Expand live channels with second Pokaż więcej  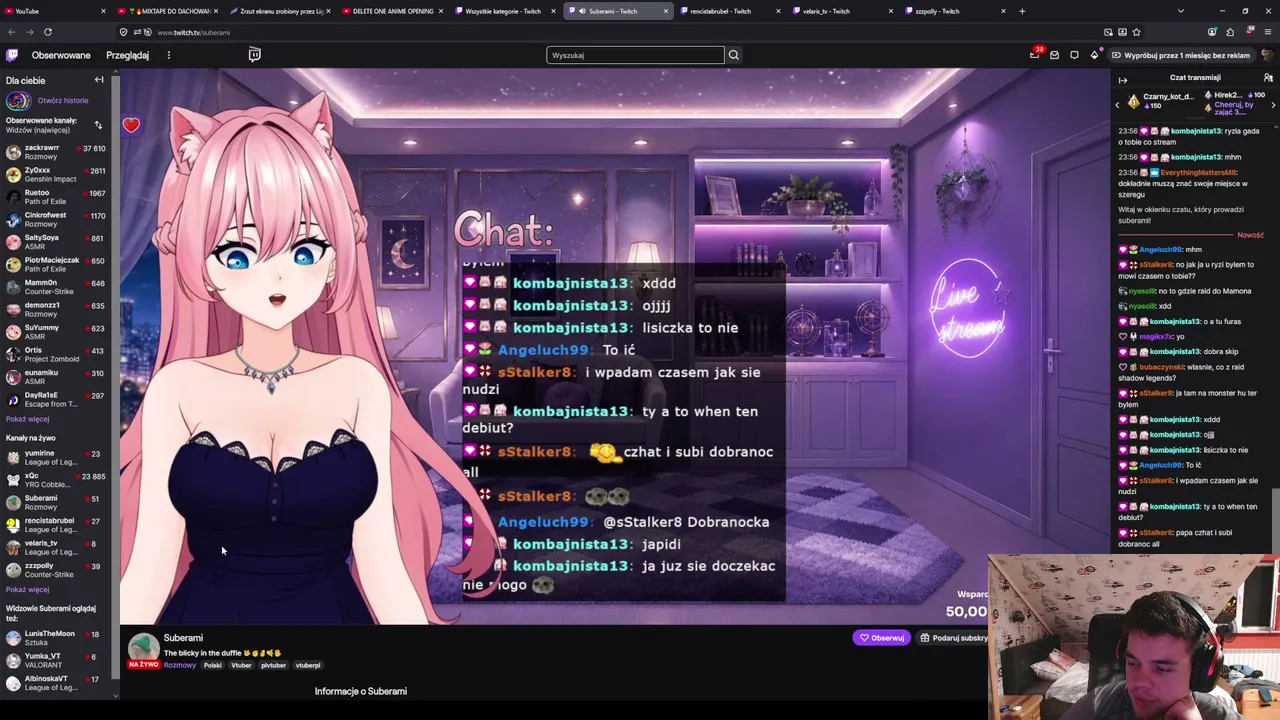27,589
